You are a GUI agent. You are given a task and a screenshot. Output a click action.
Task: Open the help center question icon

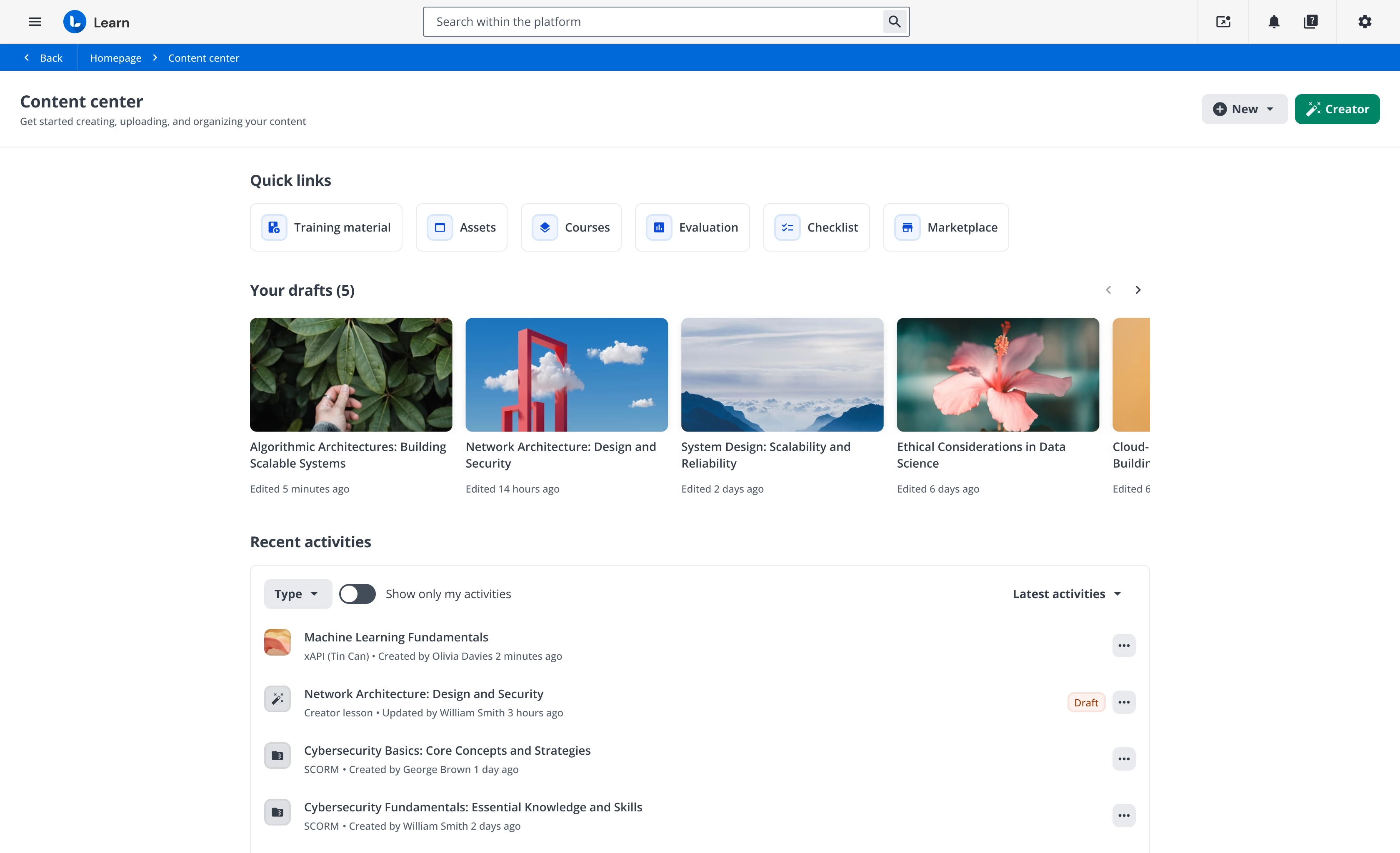[1310, 22]
